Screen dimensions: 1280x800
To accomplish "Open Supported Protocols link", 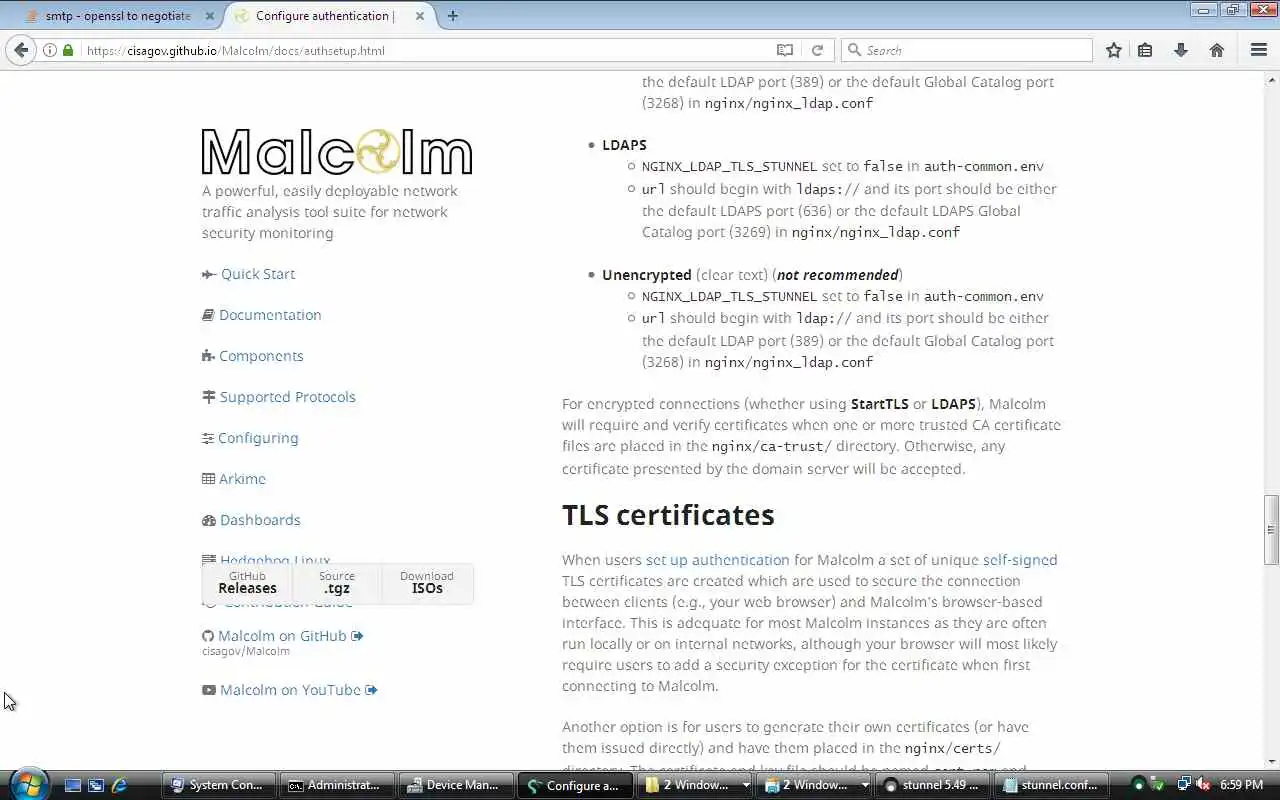I will click(x=288, y=397).
